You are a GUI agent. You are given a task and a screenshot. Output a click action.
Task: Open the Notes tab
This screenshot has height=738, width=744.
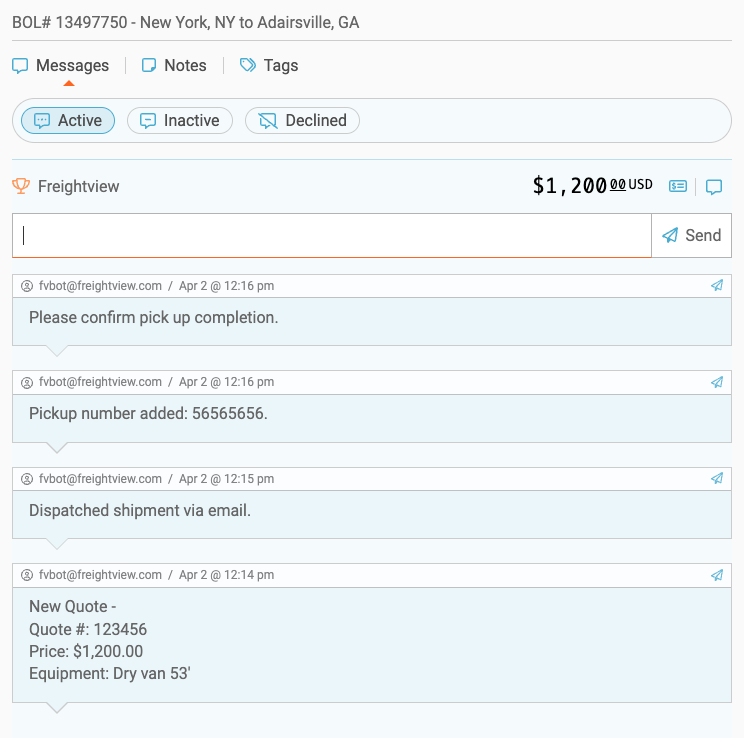coord(174,66)
